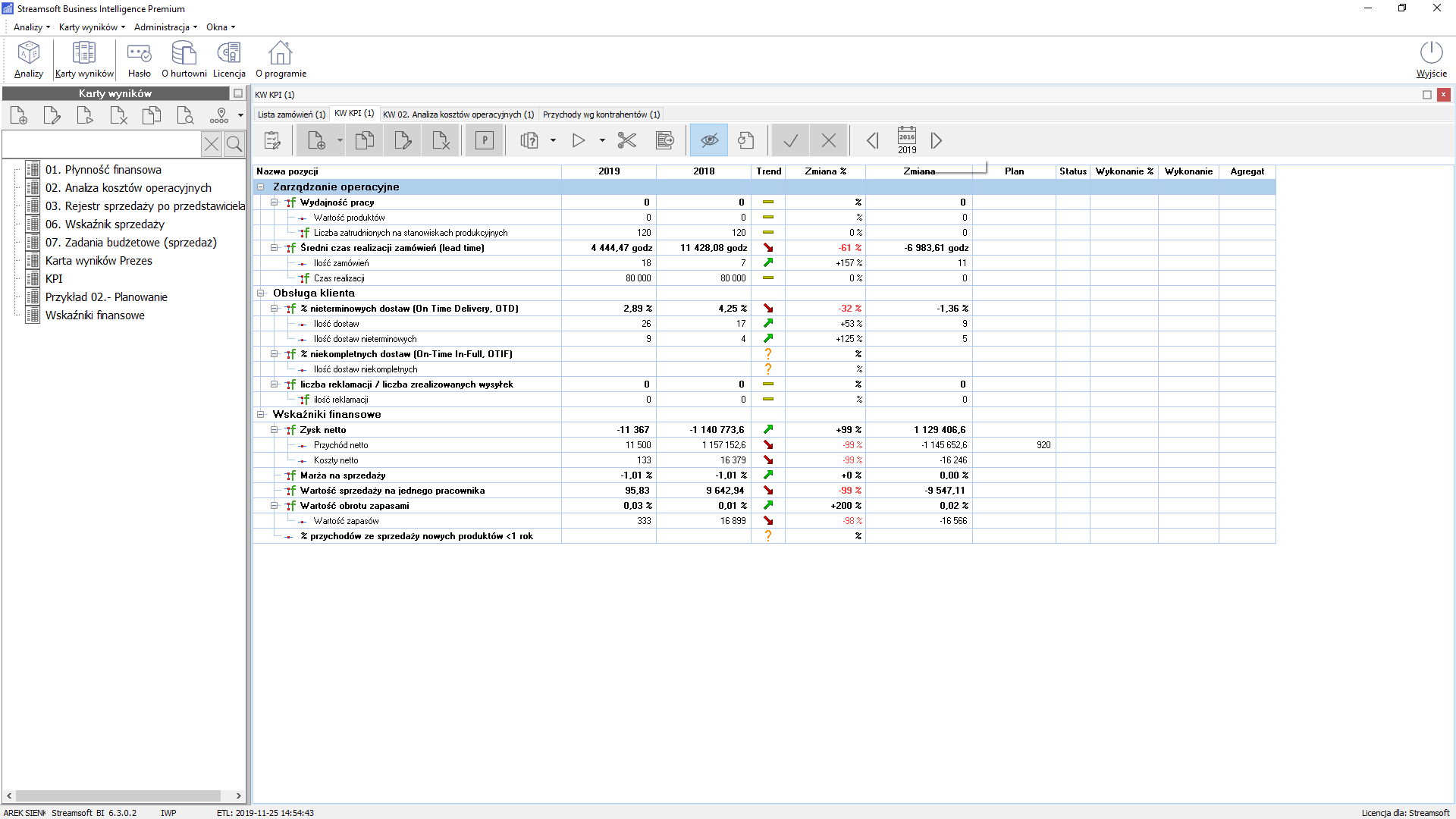Select Karta wyników Prezes scorecard
This screenshot has height=819, width=1456.
pos(99,261)
